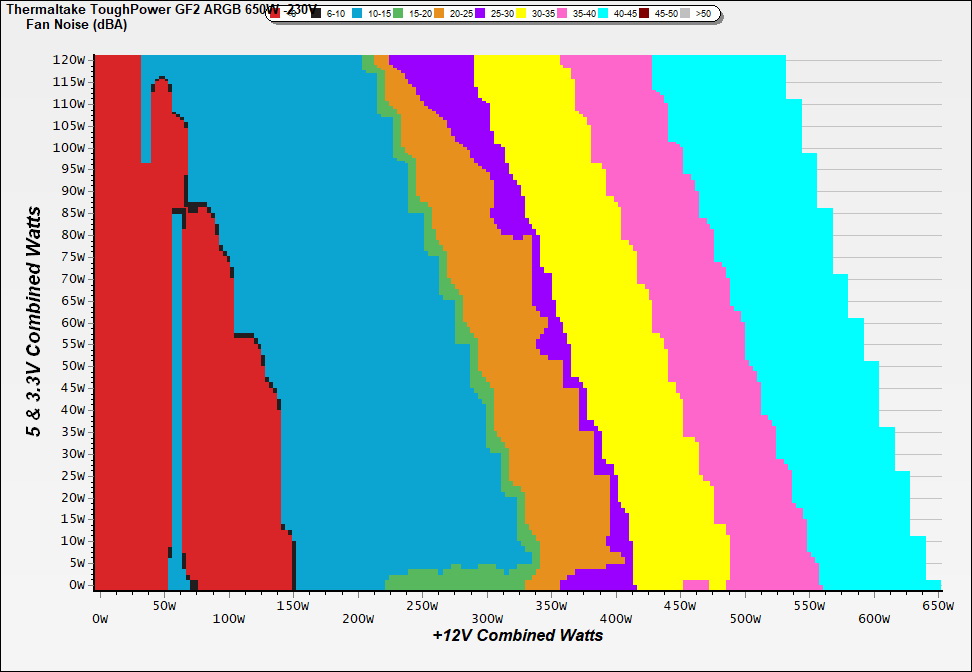The height and width of the screenshot is (672, 972).
Task: Click the 0W label on the x-axis
Action: (x=99, y=605)
